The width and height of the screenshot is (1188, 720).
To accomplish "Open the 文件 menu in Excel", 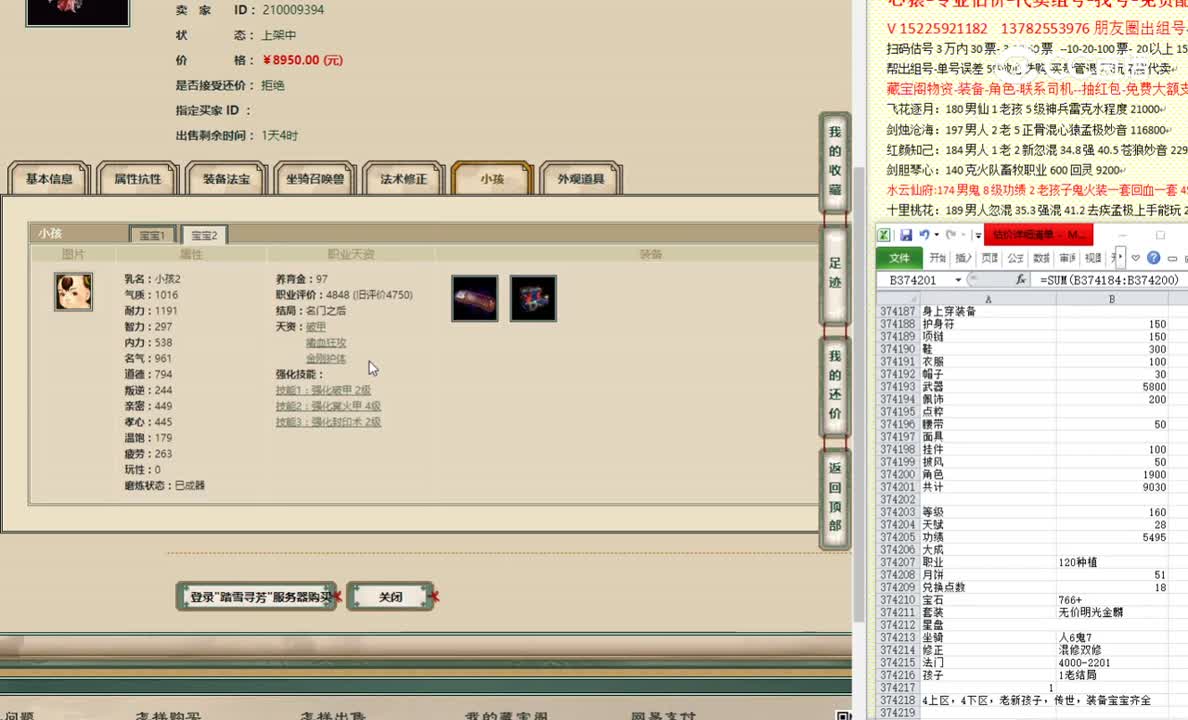I will coord(899,258).
